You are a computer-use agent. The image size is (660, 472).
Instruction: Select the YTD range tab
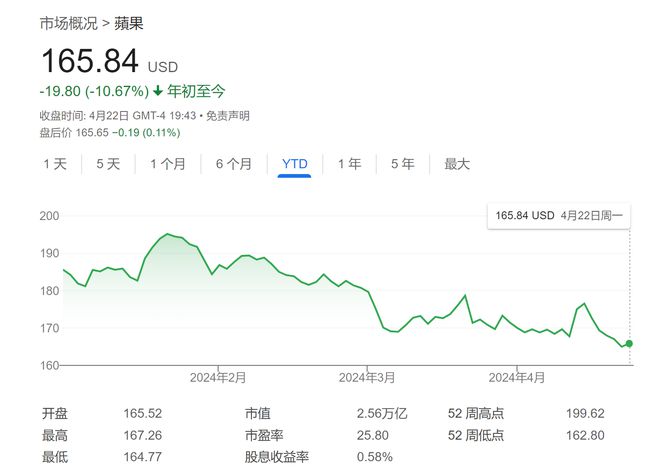295,164
